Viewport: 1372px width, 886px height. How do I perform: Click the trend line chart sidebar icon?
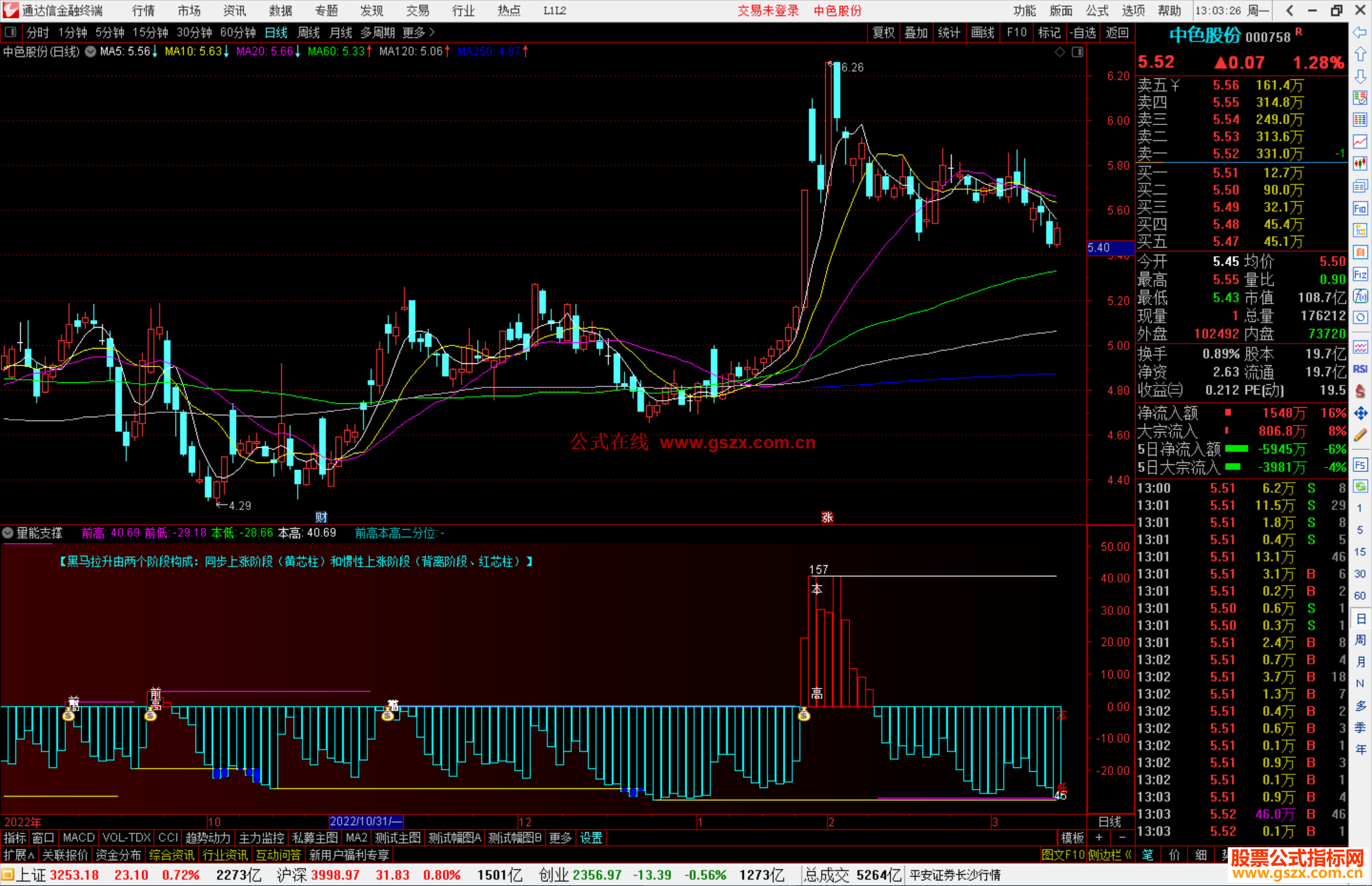1360,141
